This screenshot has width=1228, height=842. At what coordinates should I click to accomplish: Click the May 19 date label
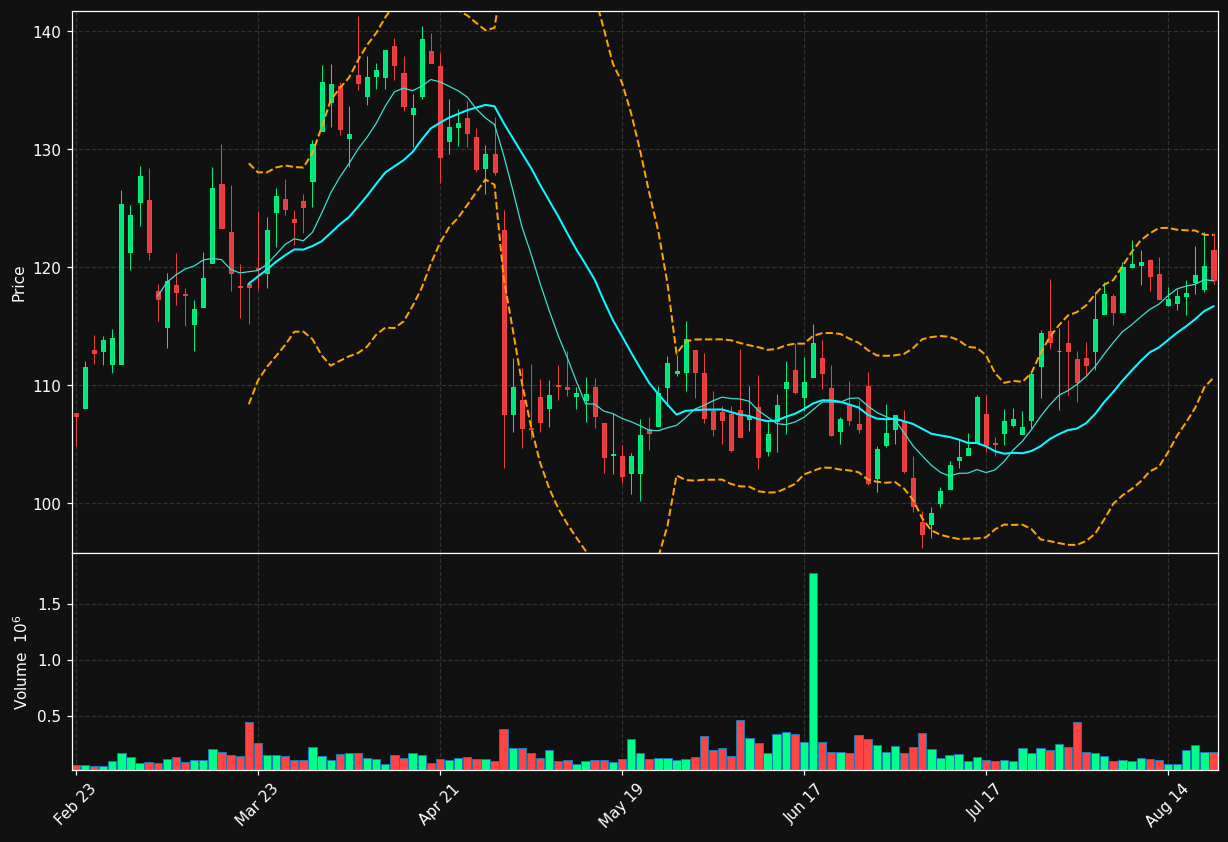coord(623,805)
